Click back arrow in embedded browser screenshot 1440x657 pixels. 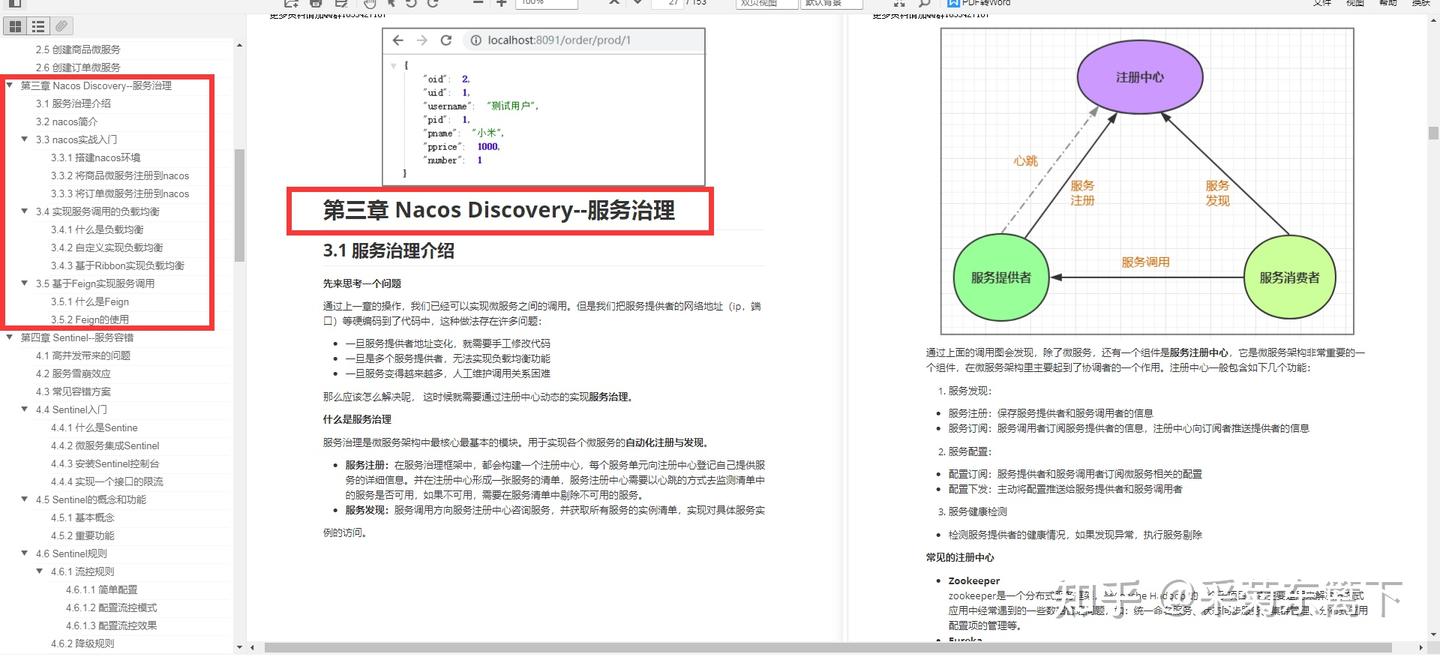[398, 41]
